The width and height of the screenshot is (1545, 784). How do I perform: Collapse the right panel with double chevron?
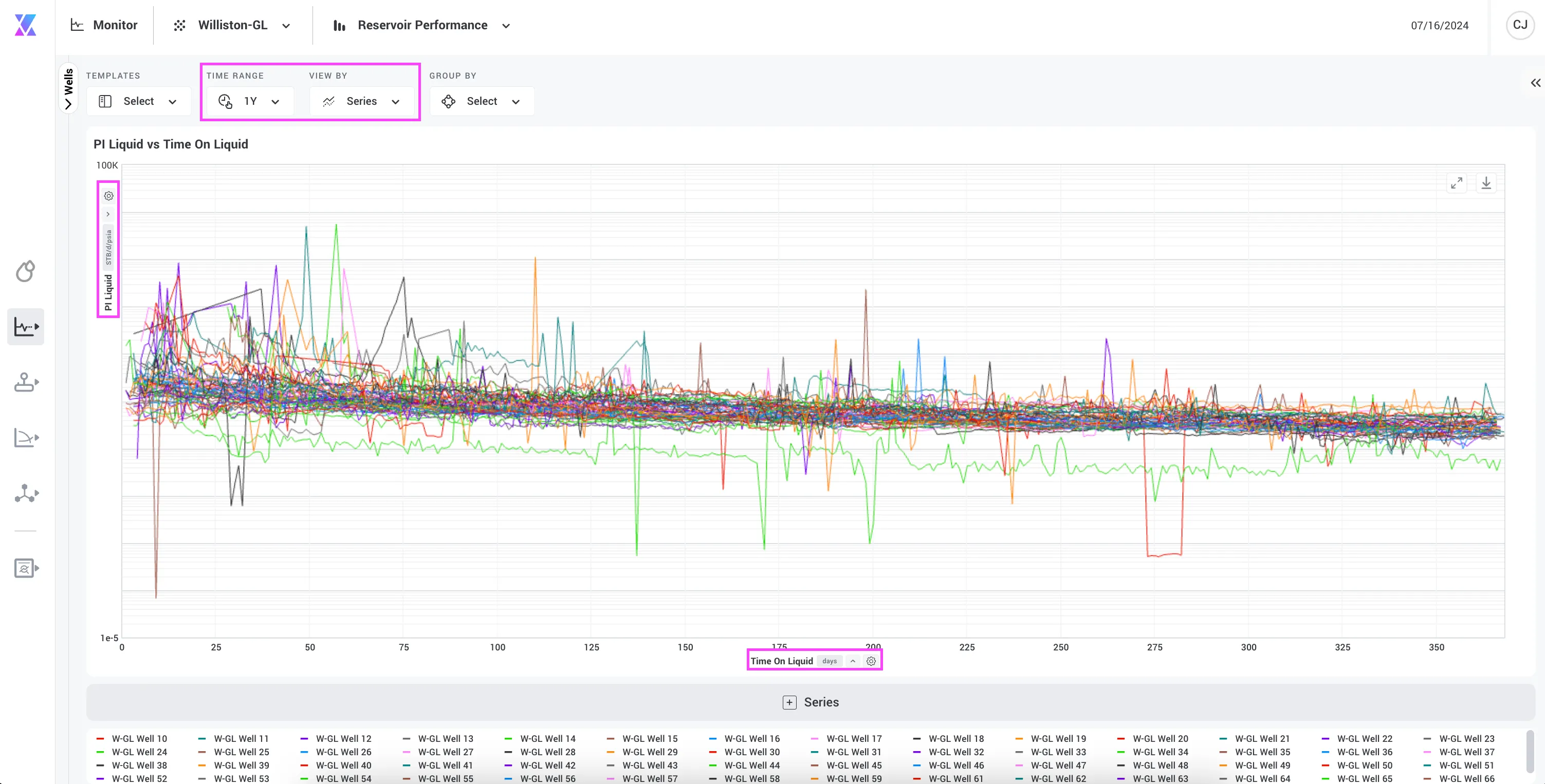1535,83
